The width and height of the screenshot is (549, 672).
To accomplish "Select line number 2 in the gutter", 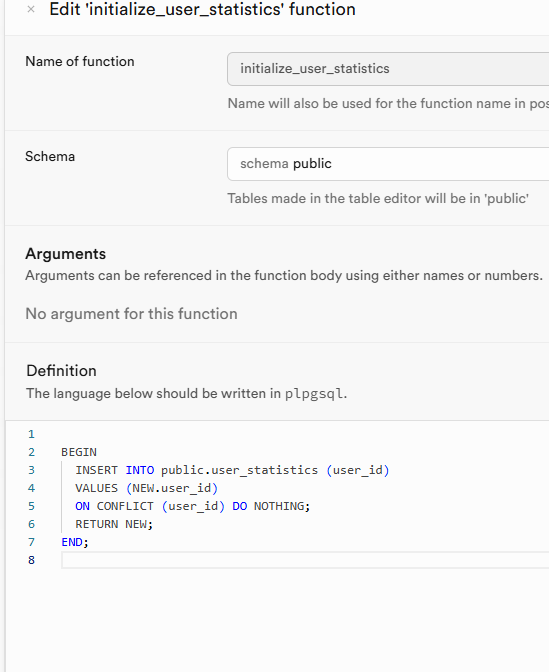I will (31, 452).
